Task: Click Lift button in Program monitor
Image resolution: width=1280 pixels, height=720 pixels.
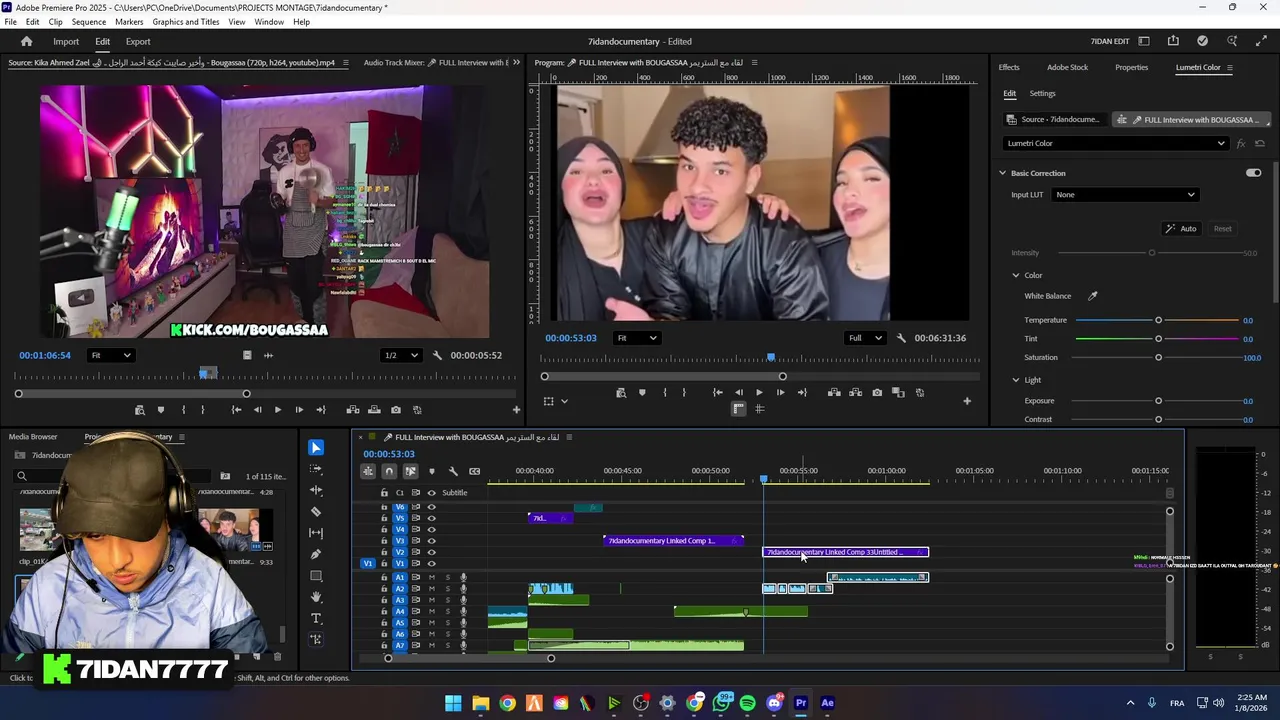Action: coord(834,392)
